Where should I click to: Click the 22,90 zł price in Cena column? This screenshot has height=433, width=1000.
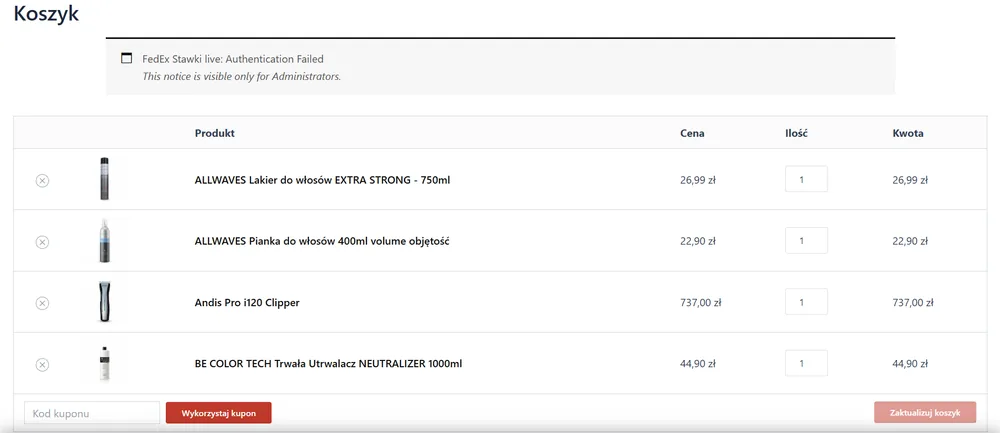698,242
